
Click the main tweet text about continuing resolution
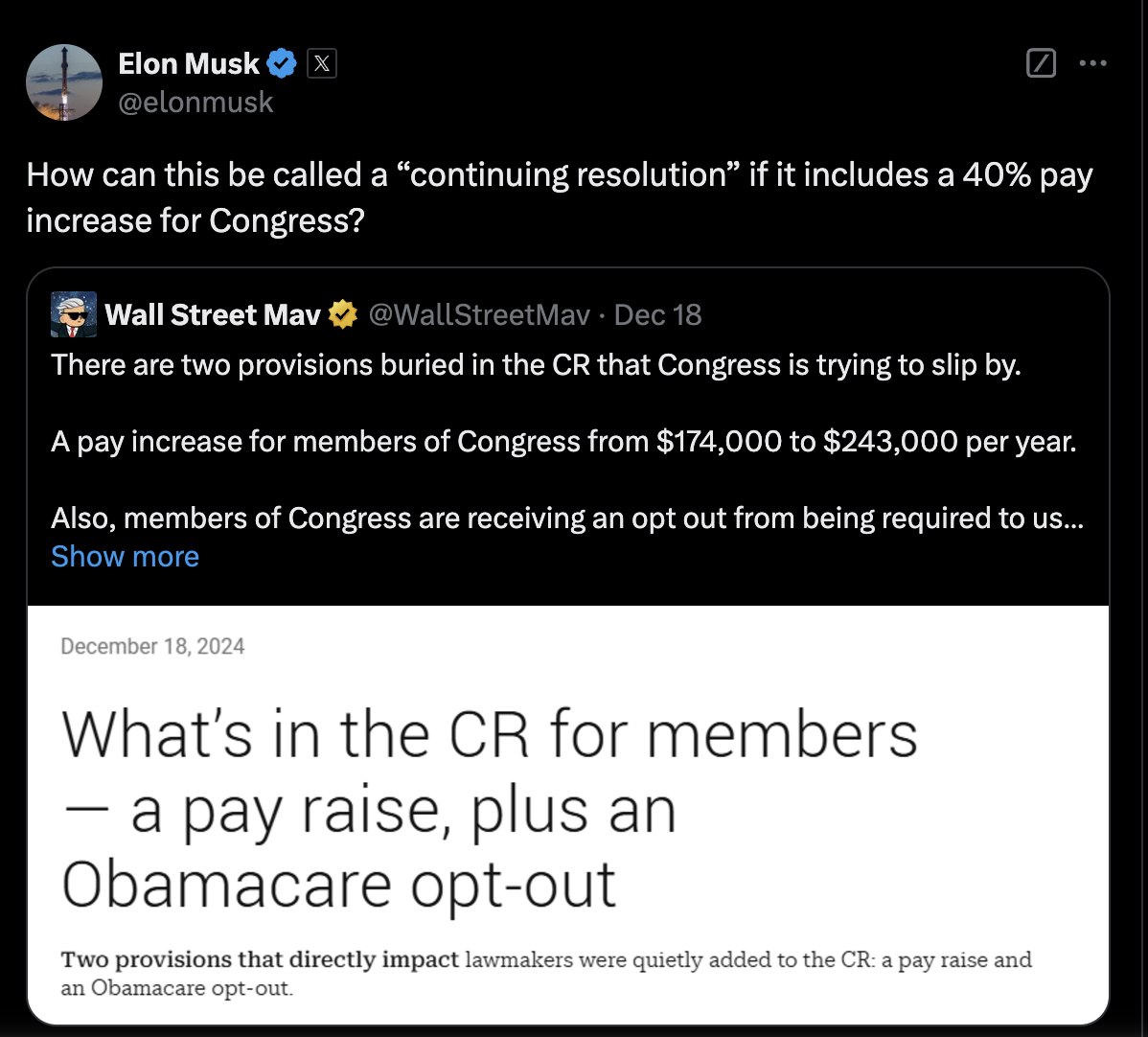560,197
